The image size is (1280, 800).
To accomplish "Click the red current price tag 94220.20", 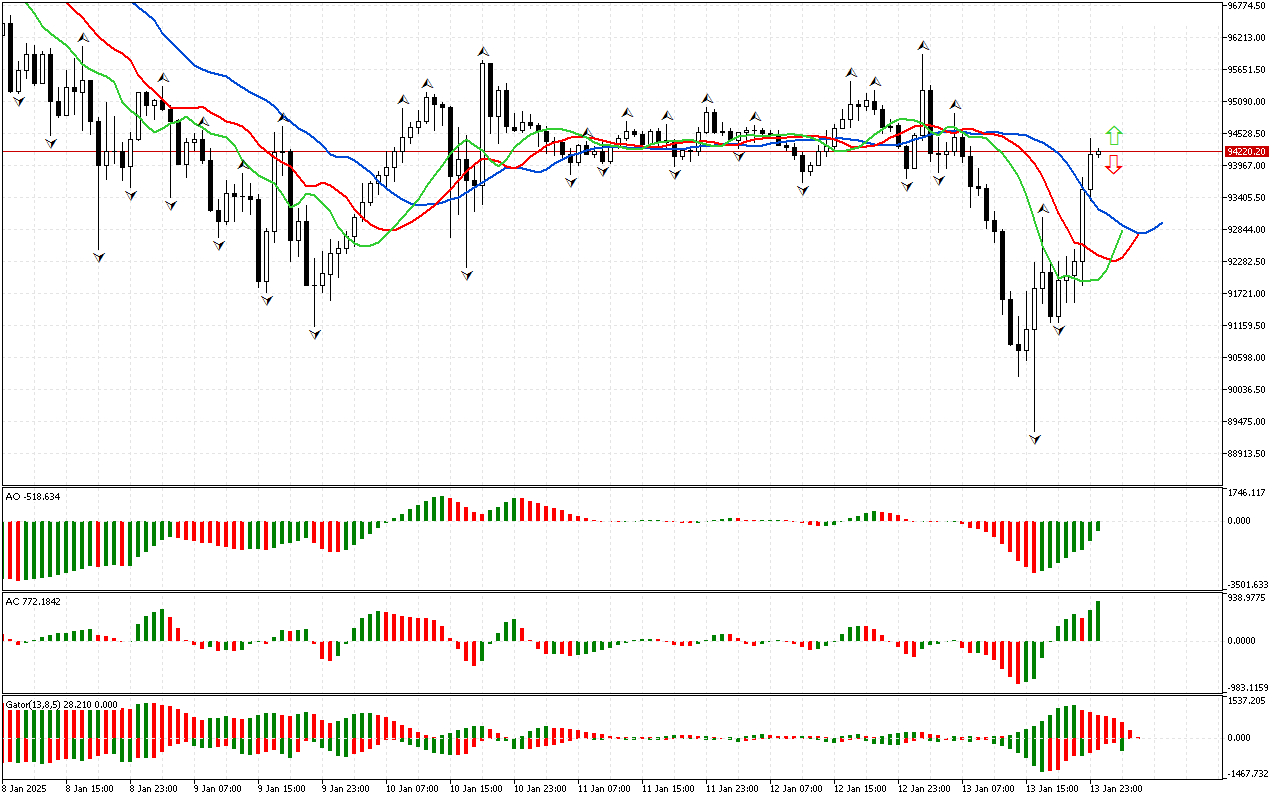I will [1246, 151].
